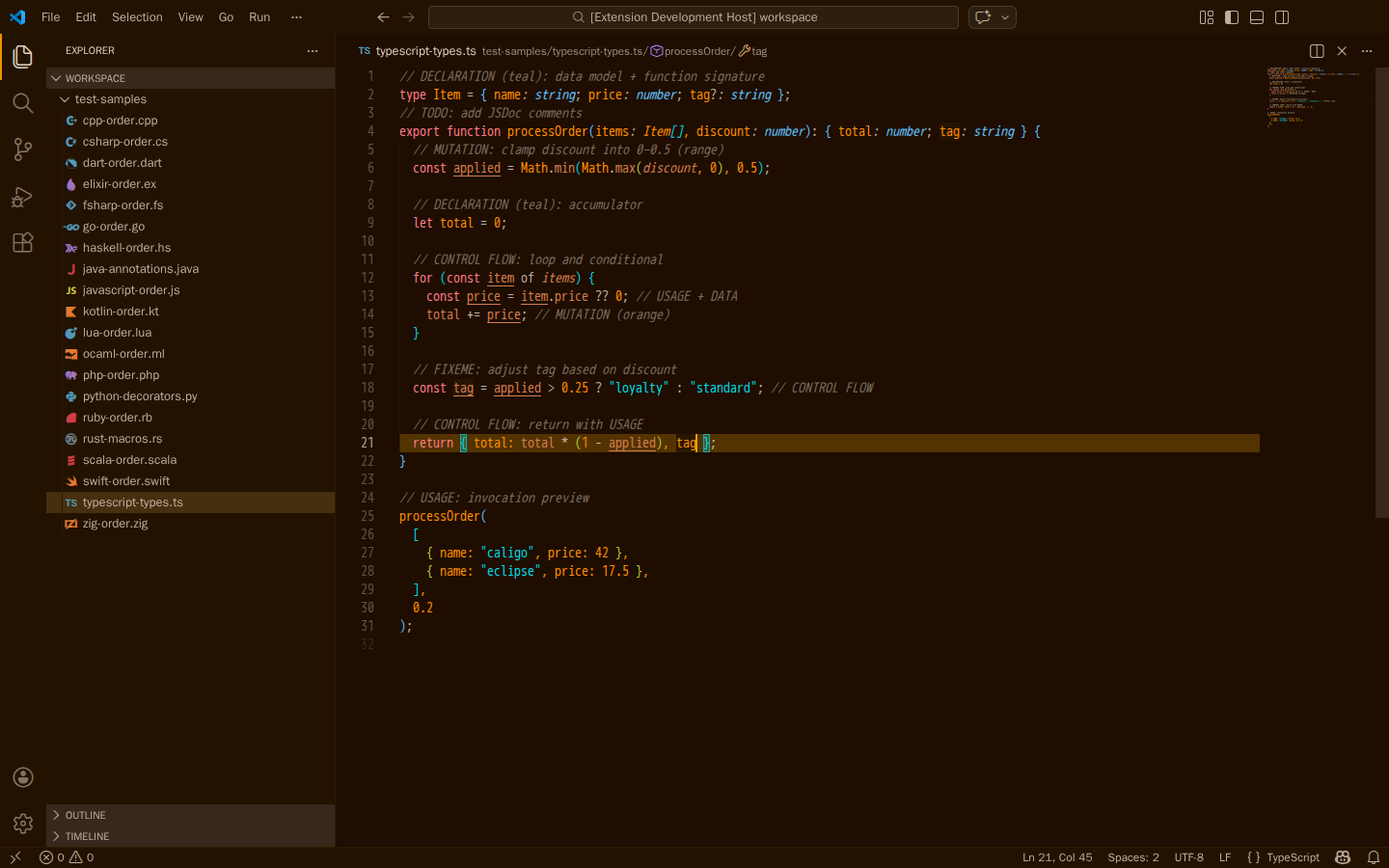Viewport: 1389px width, 868px height.
Task: Open Source Control view
Action: tap(23, 149)
